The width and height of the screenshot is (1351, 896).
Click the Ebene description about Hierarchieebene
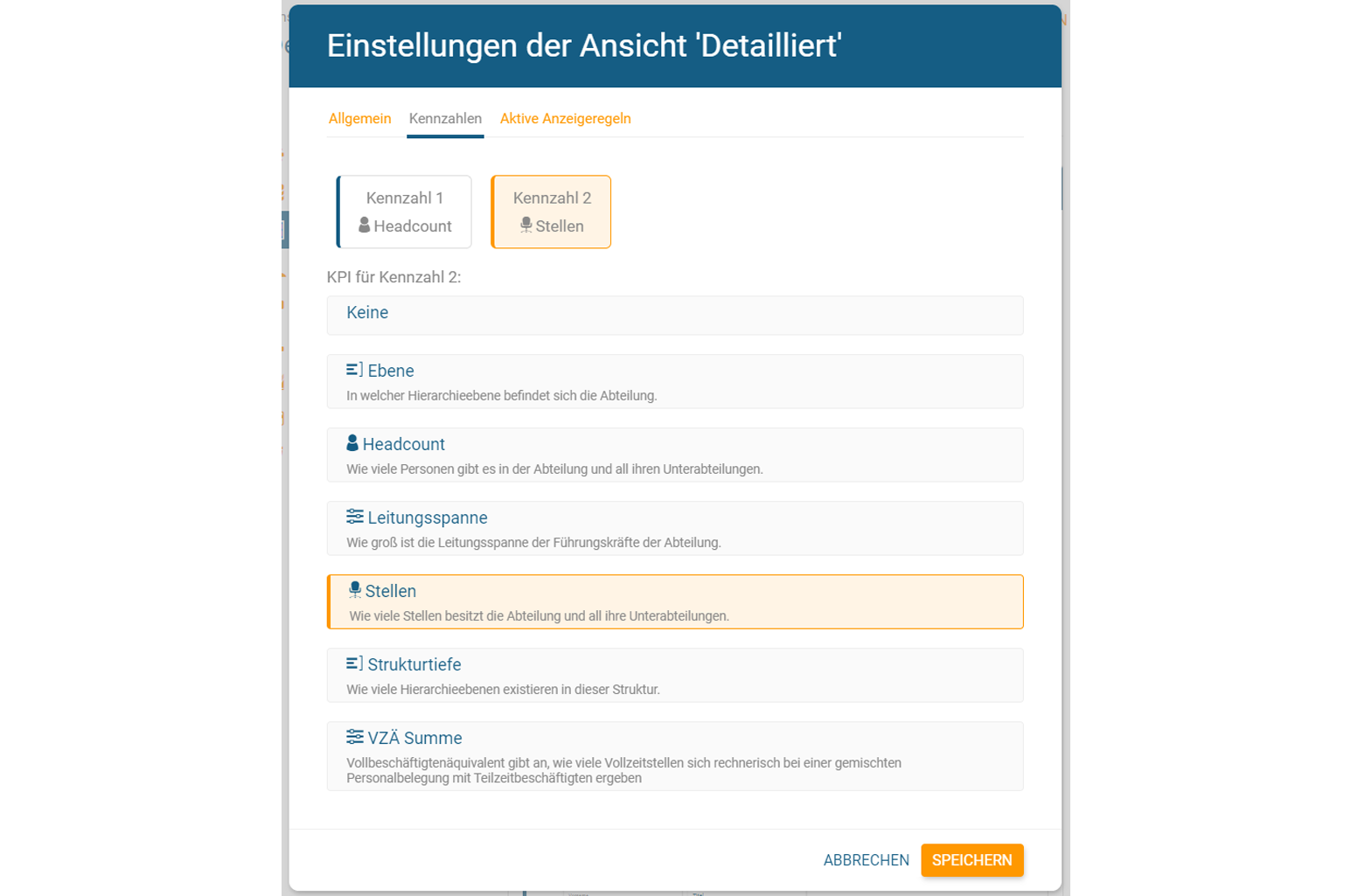[x=501, y=396]
